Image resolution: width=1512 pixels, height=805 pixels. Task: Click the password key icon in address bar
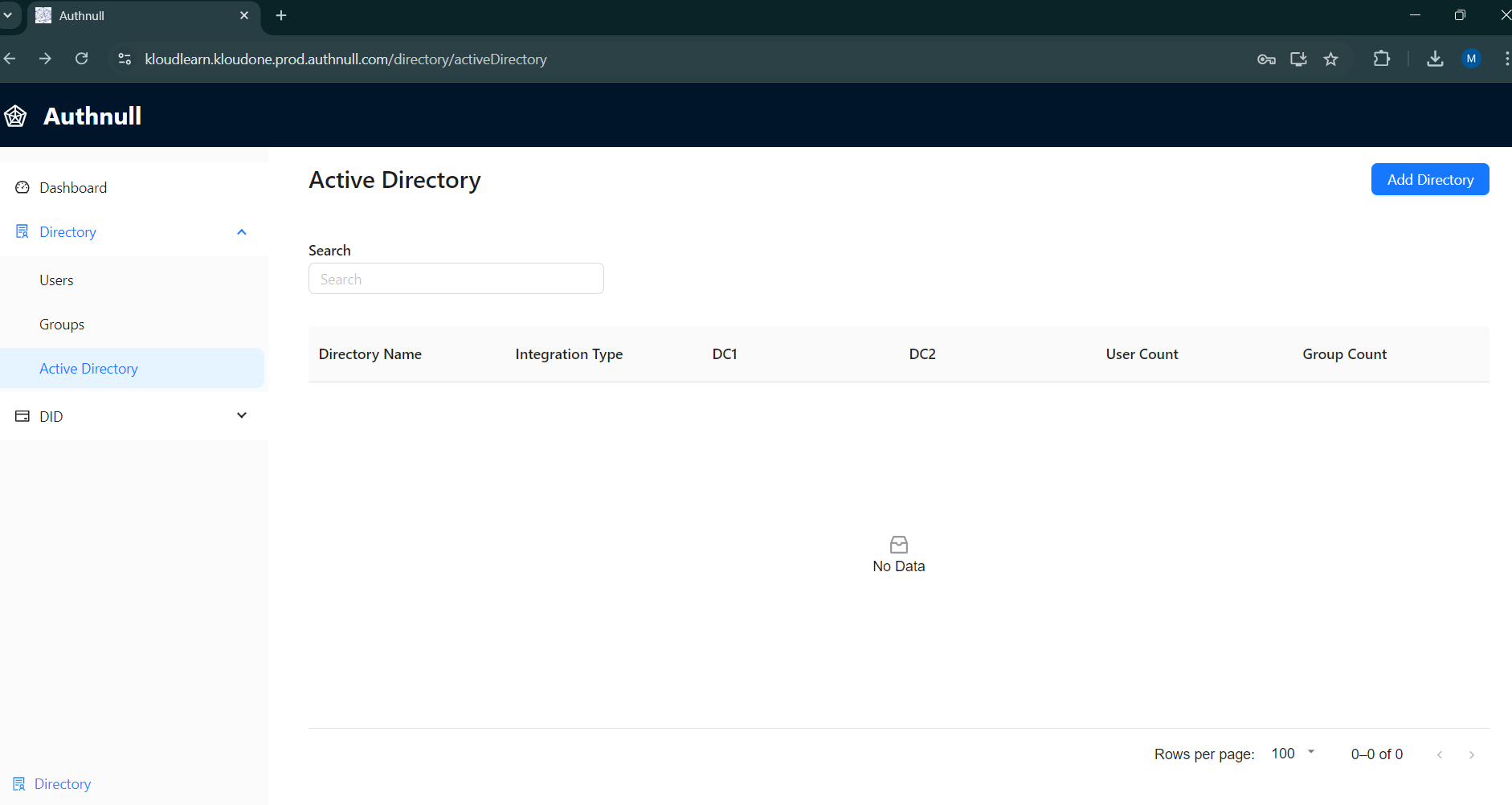pyautogui.click(x=1266, y=59)
